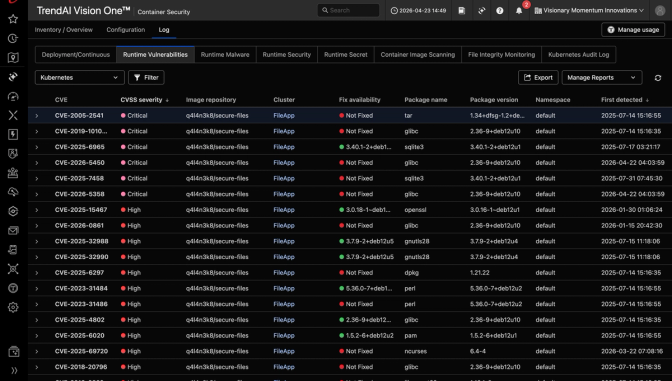Click the shield user sidebar icon
This screenshot has height=381, width=672.
click(x=13, y=153)
